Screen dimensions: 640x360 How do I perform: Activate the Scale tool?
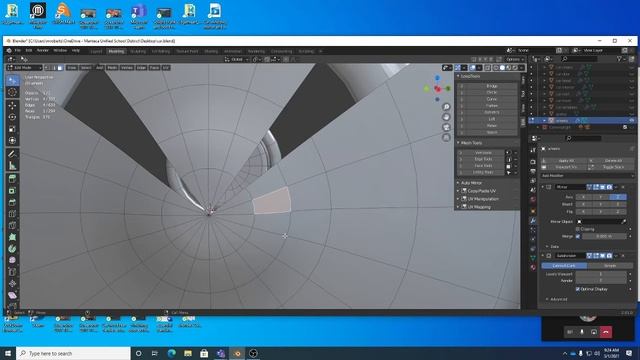[x=12, y=129]
